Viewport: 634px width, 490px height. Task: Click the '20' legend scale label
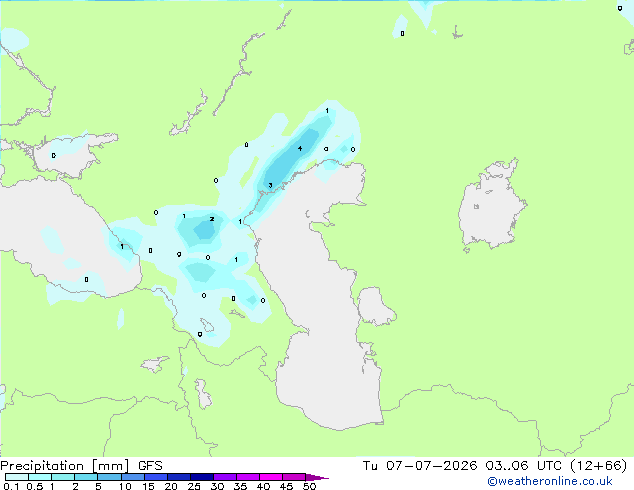tap(171, 486)
